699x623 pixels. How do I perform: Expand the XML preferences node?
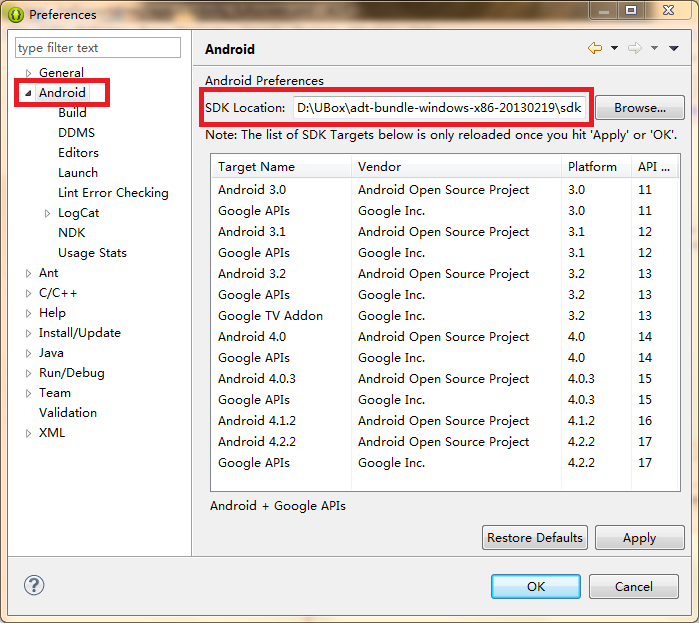(28, 433)
